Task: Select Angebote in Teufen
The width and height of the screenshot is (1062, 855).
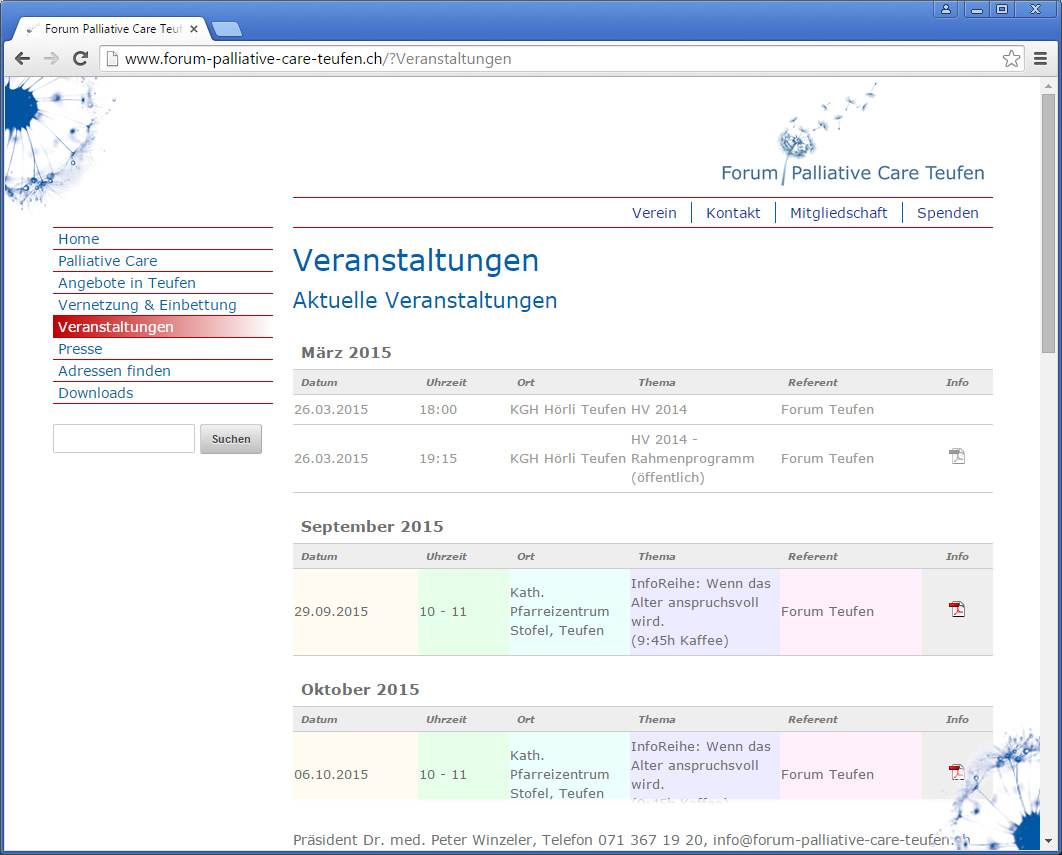Action: (x=127, y=283)
